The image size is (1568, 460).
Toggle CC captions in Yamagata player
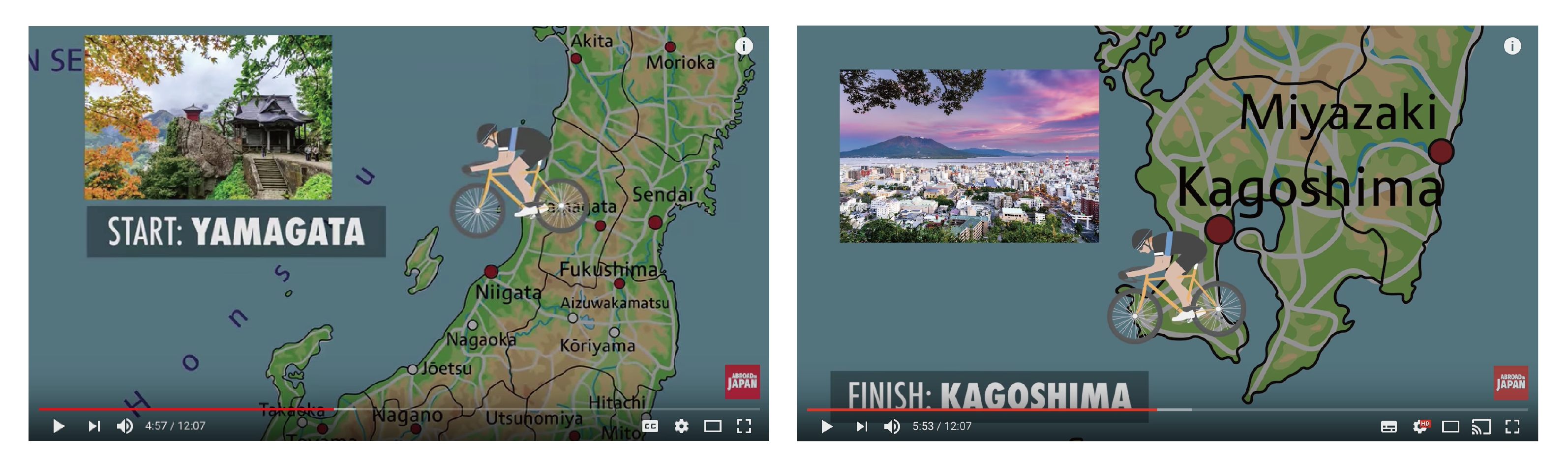pos(650,427)
